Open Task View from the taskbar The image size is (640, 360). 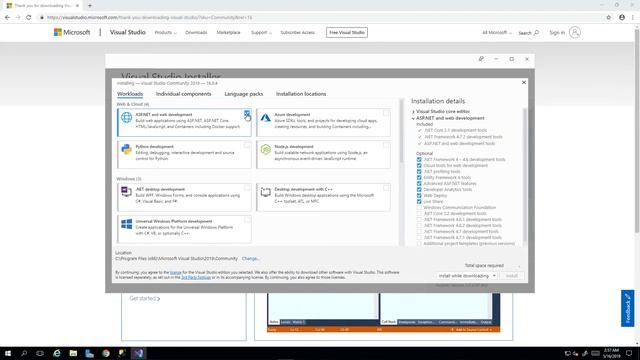(x=40, y=353)
